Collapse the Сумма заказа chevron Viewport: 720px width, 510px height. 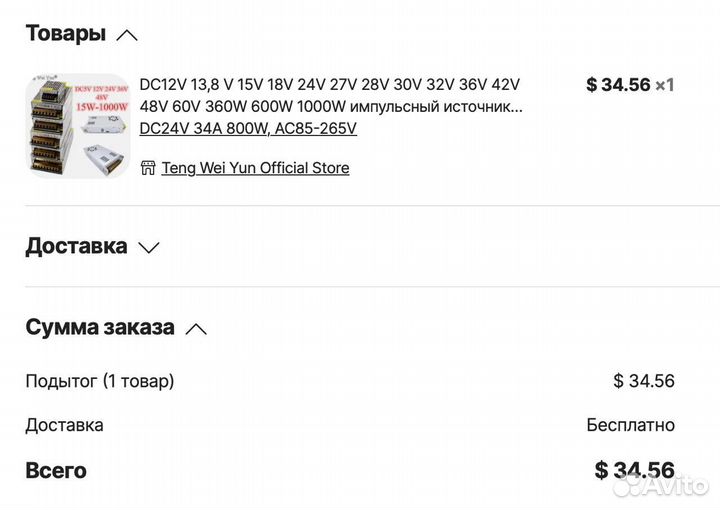(x=196, y=328)
